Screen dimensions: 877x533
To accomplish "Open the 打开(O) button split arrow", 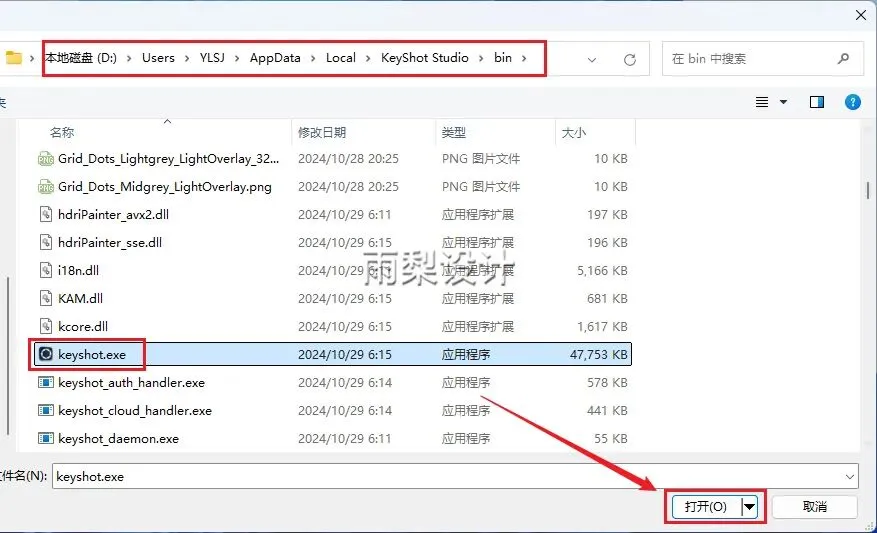I will click(x=749, y=507).
